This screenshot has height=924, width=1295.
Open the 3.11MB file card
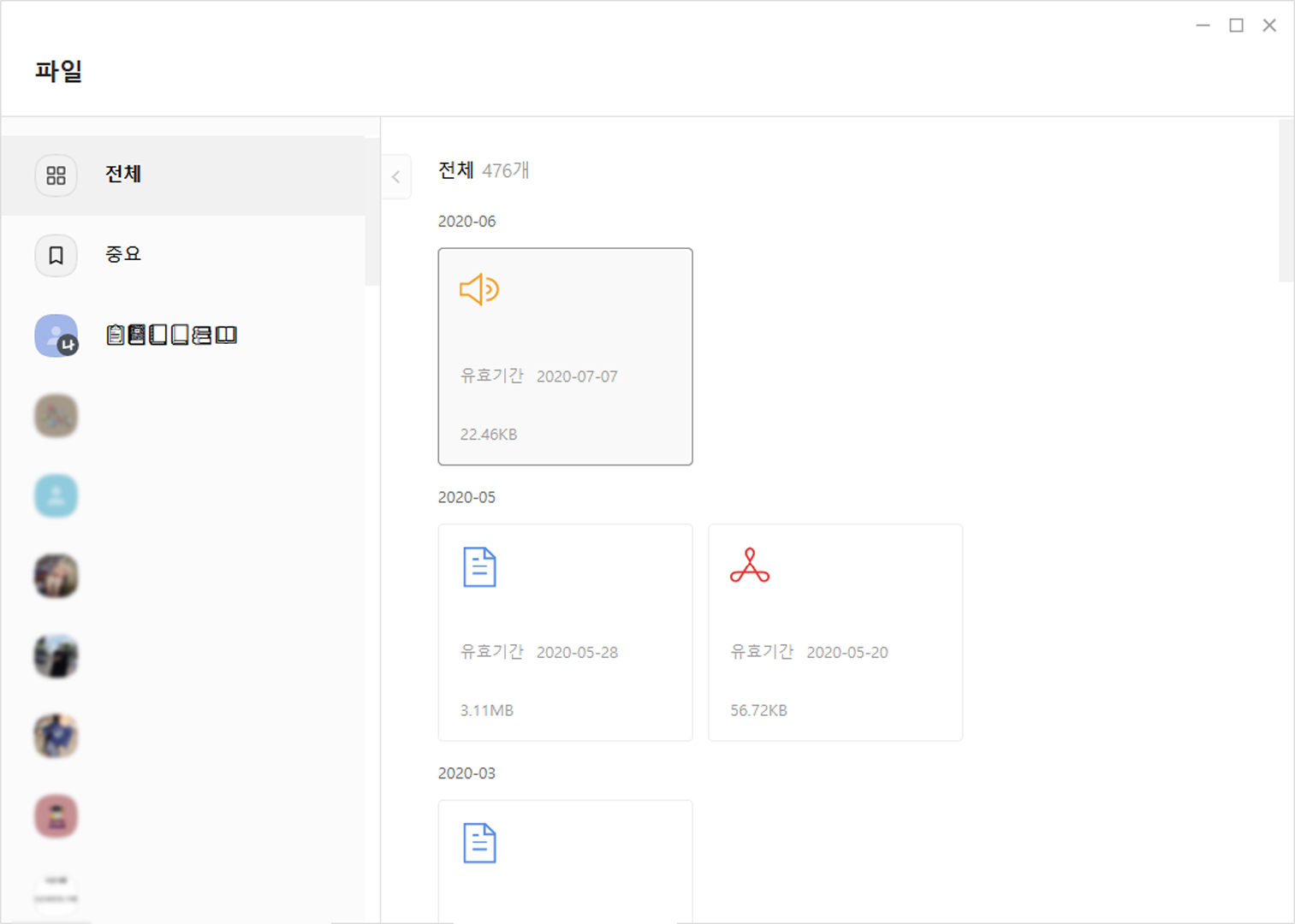565,632
